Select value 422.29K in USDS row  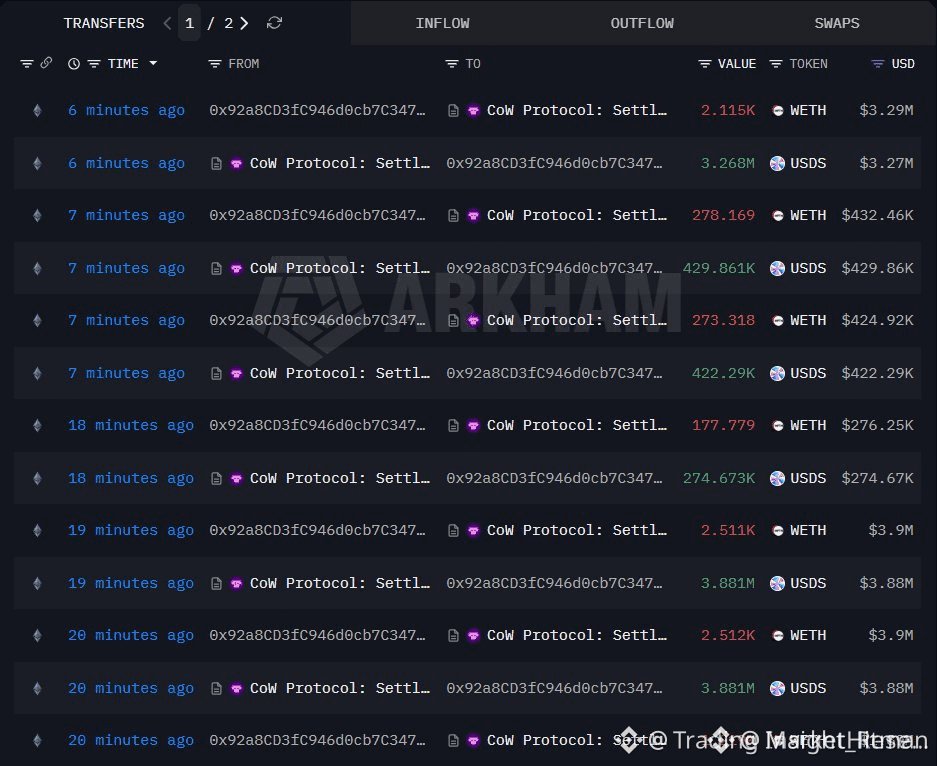pyautogui.click(x=723, y=373)
